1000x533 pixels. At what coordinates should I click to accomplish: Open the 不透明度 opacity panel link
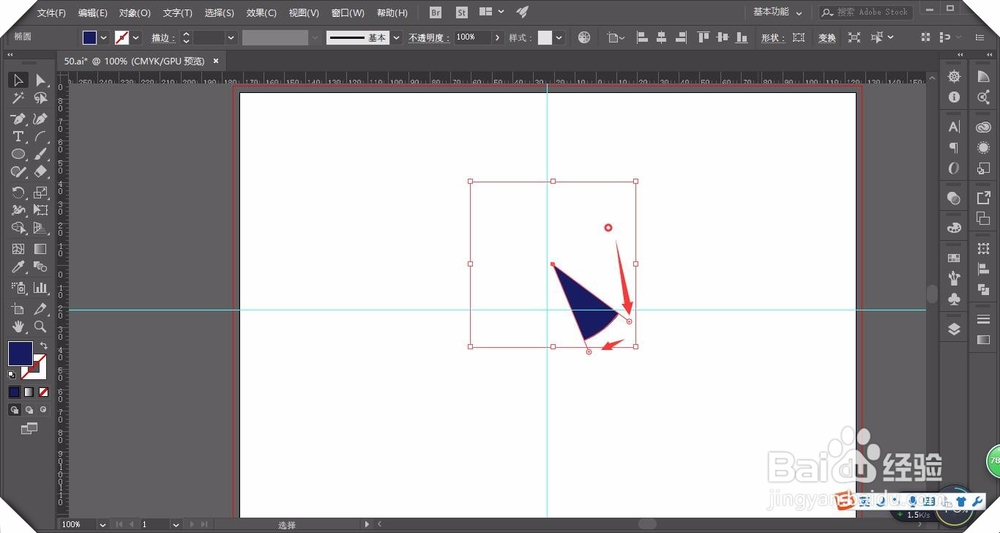[x=429, y=38]
